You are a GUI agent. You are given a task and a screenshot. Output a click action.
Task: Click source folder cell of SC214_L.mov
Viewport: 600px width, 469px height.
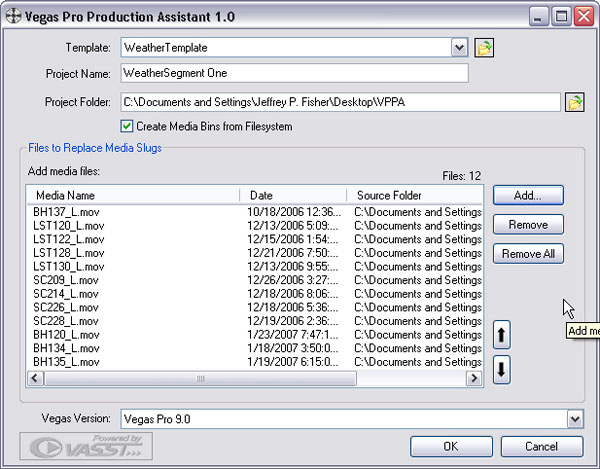click(x=418, y=294)
